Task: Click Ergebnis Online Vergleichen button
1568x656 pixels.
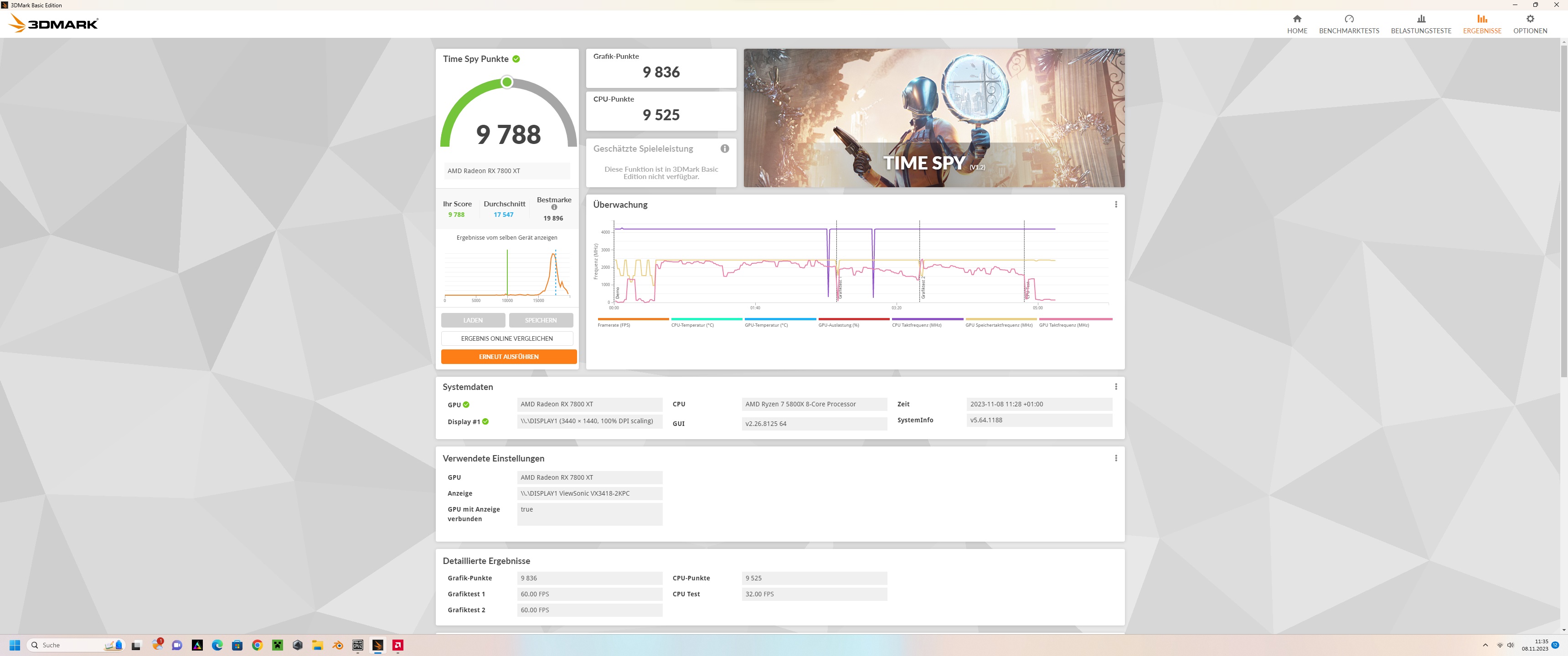Action: [507, 338]
